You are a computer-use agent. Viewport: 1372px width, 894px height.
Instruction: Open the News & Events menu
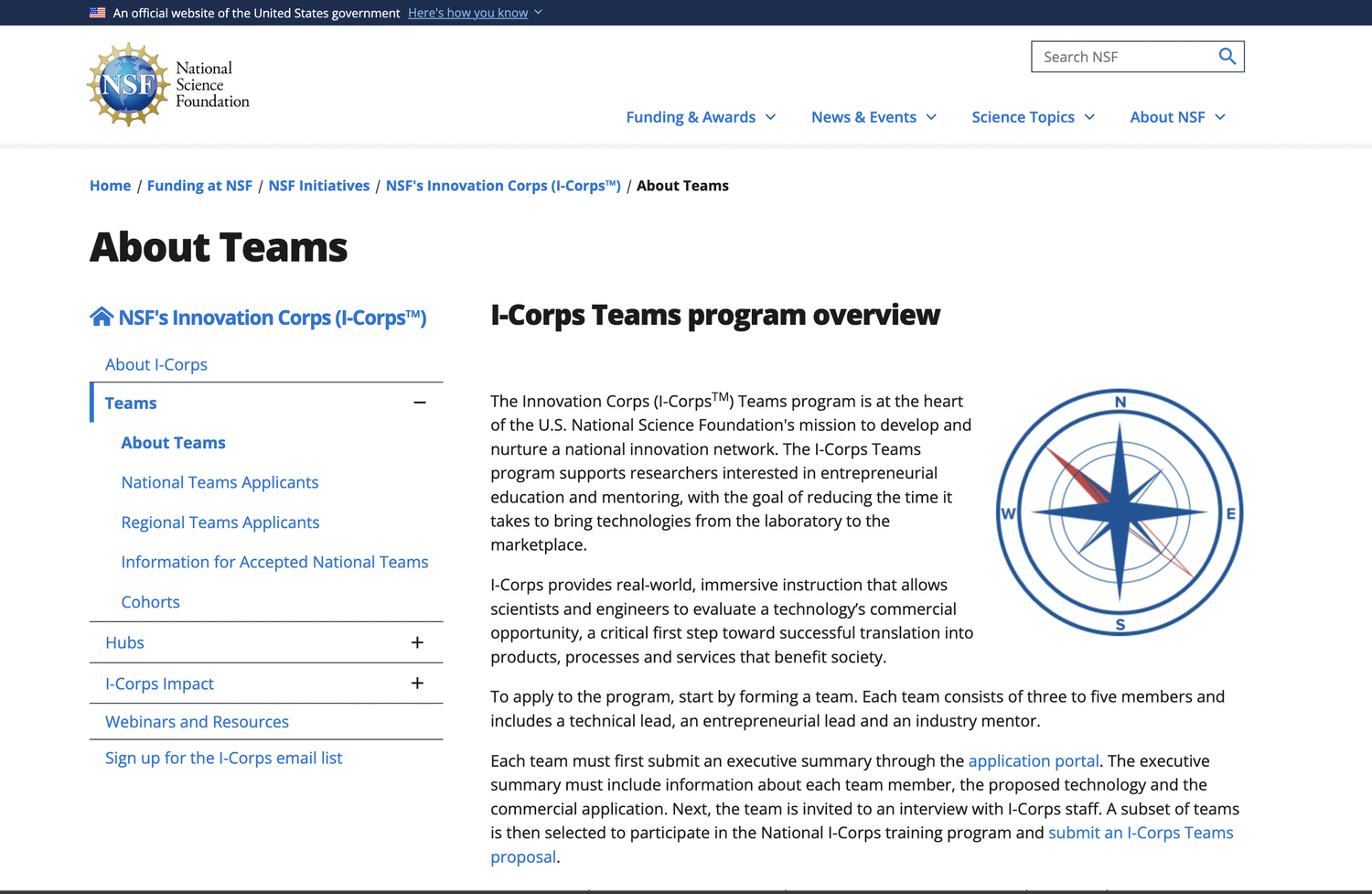[874, 117]
